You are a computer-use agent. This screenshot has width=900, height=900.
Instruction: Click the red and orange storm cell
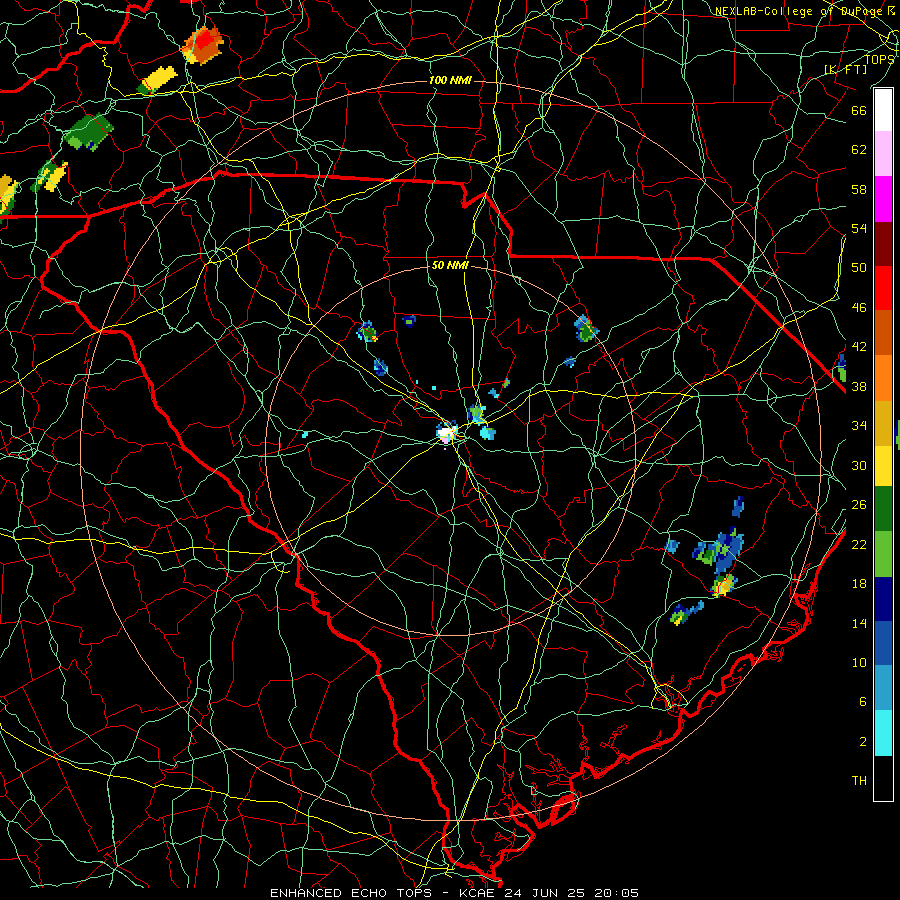point(203,44)
